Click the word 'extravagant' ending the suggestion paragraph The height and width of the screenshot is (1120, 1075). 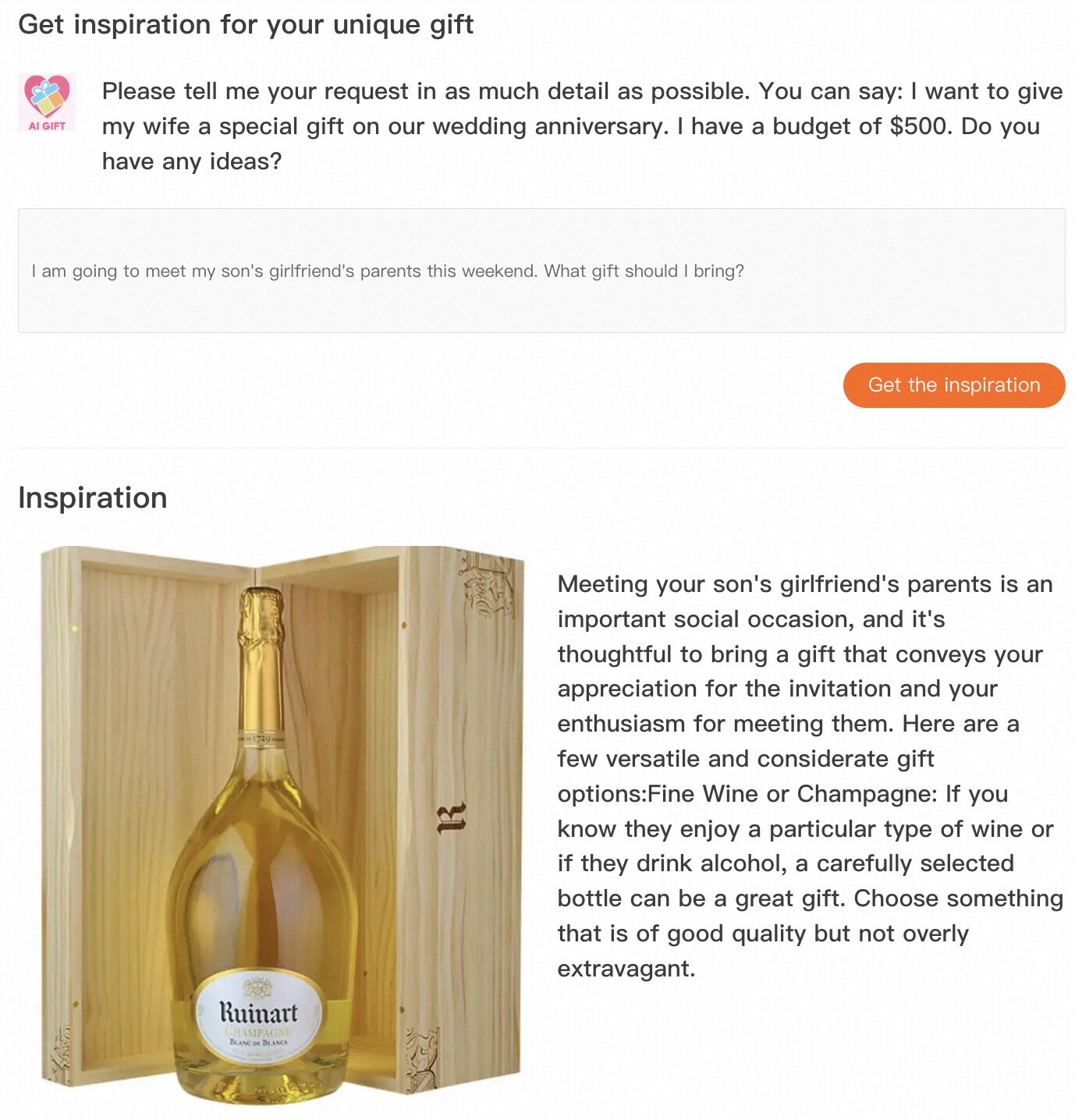tap(625, 969)
